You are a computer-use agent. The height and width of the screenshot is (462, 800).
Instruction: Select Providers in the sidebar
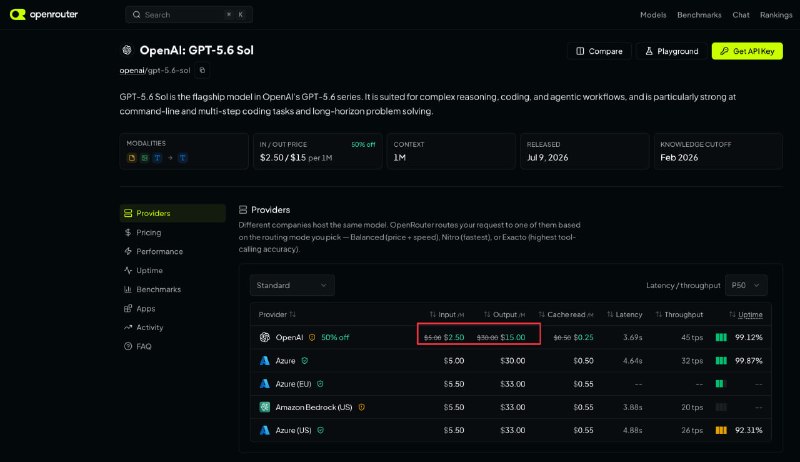pos(172,213)
